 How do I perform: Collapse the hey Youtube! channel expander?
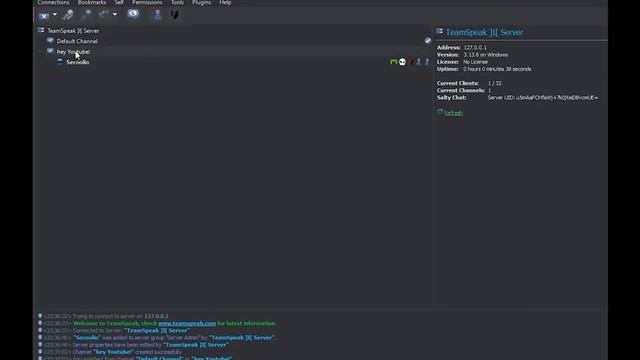(x=41, y=52)
